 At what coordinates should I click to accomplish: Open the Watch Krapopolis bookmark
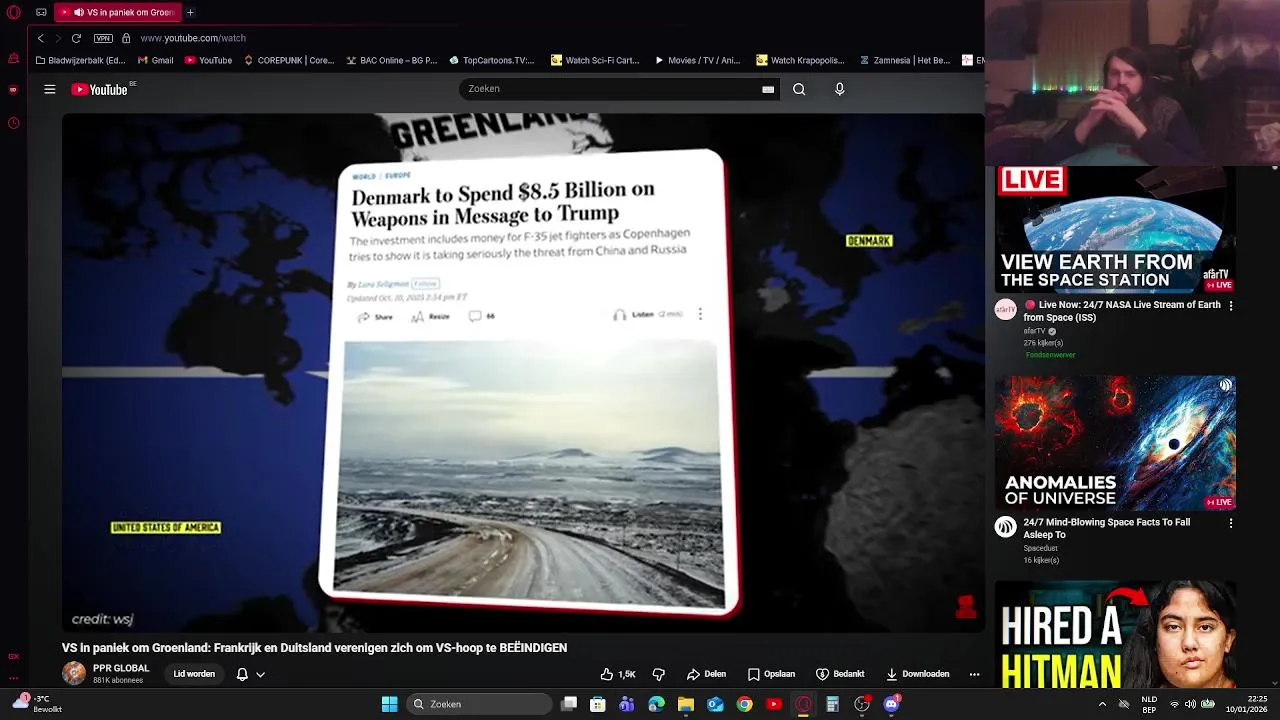(x=800, y=60)
